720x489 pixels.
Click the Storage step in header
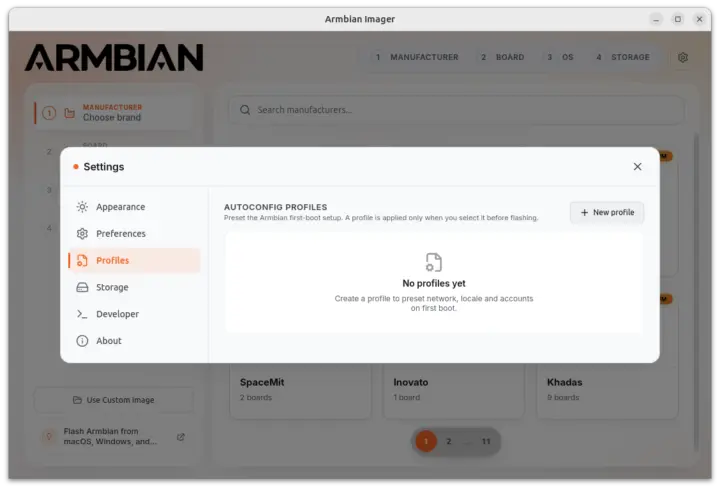pyautogui.click(x=623, y=57)
